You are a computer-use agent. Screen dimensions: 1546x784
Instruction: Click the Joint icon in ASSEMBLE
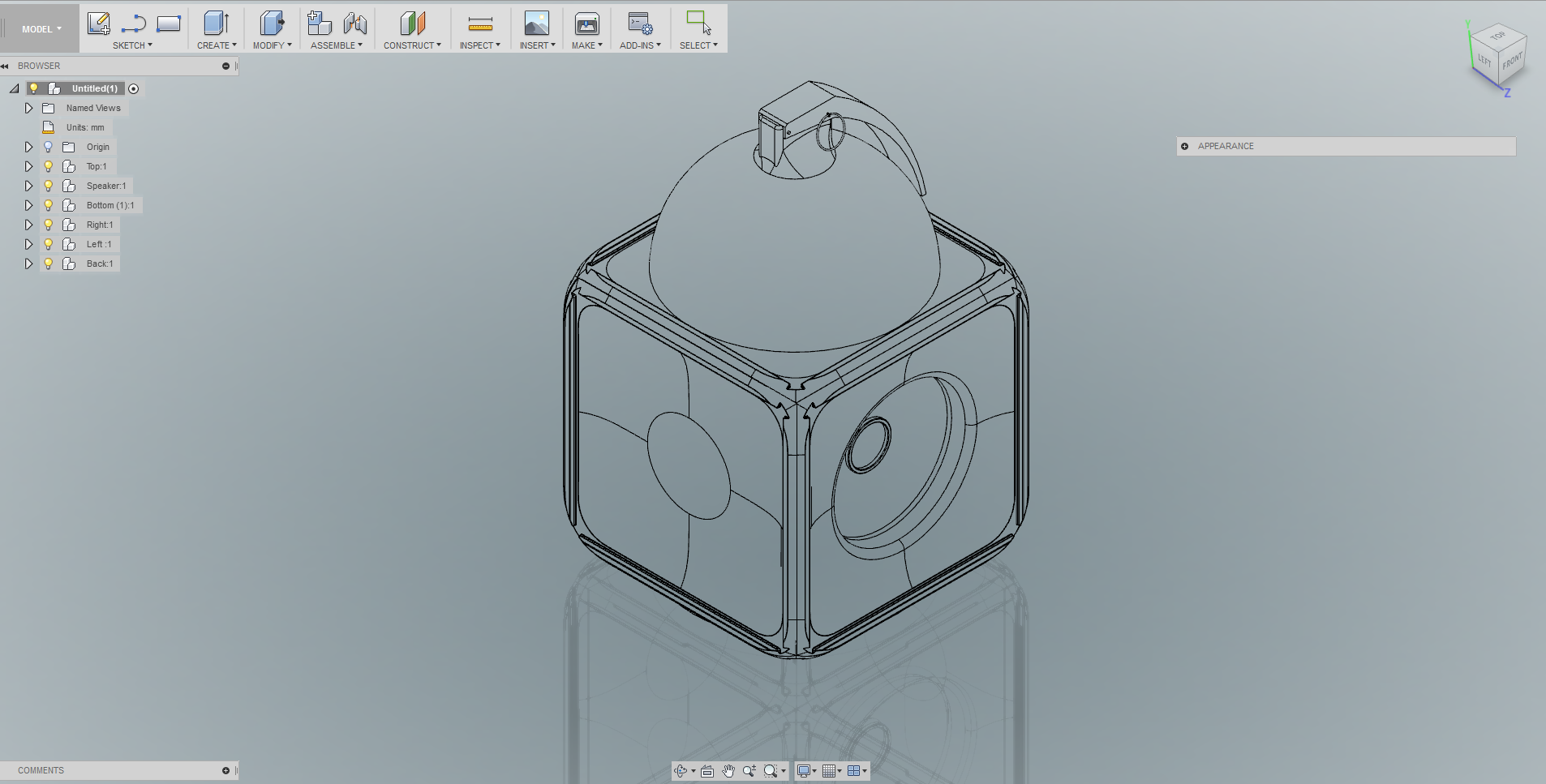(355, 24)
